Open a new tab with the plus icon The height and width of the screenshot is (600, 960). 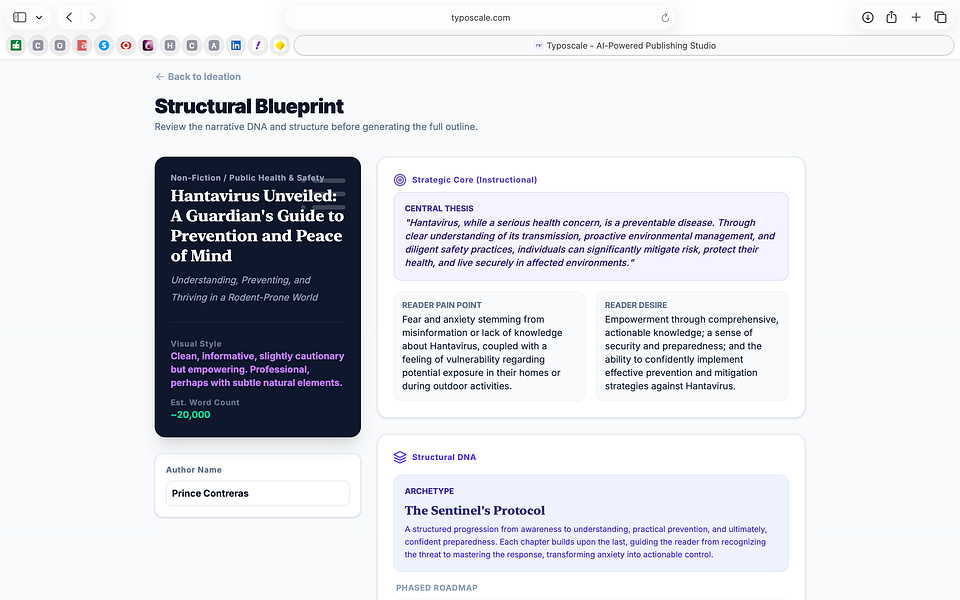pos(916,17)
